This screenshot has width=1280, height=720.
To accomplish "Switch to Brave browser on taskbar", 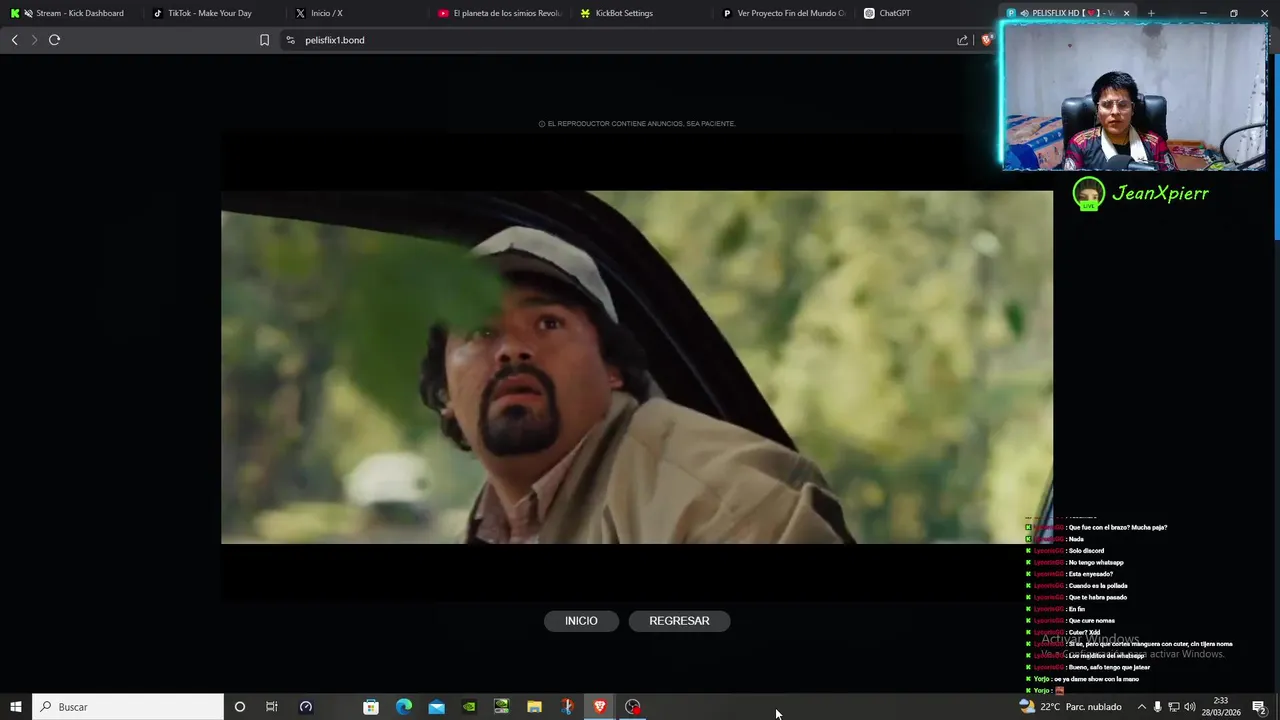I will click(600, 707).
